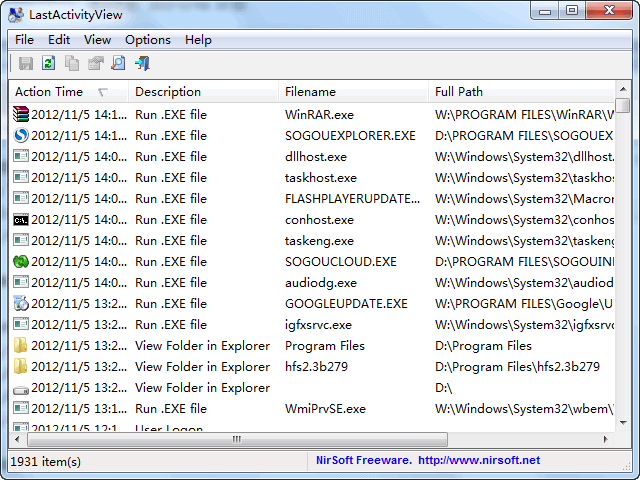Sort by the Full Path column header
Image resolution: width=640 pixels, height=480 pixels.
(x=522, y=92)
